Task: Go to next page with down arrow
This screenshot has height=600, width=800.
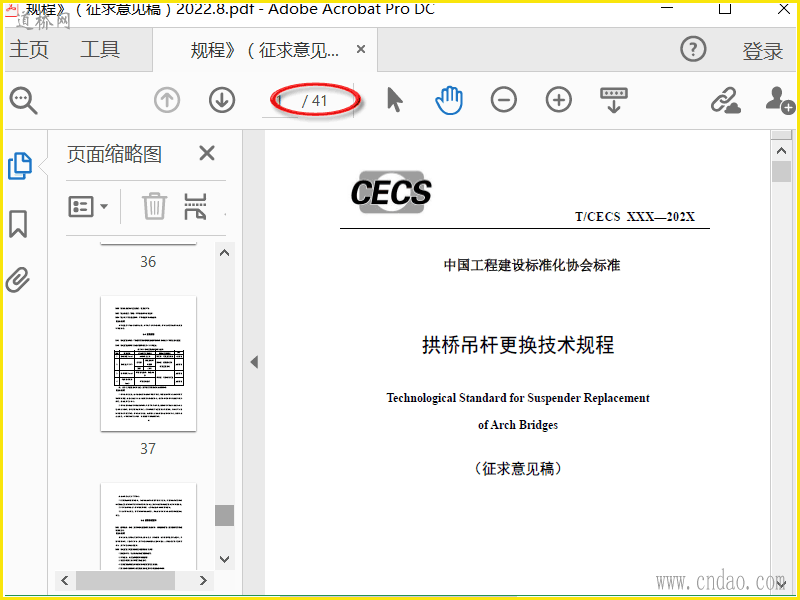Action: 222,101
